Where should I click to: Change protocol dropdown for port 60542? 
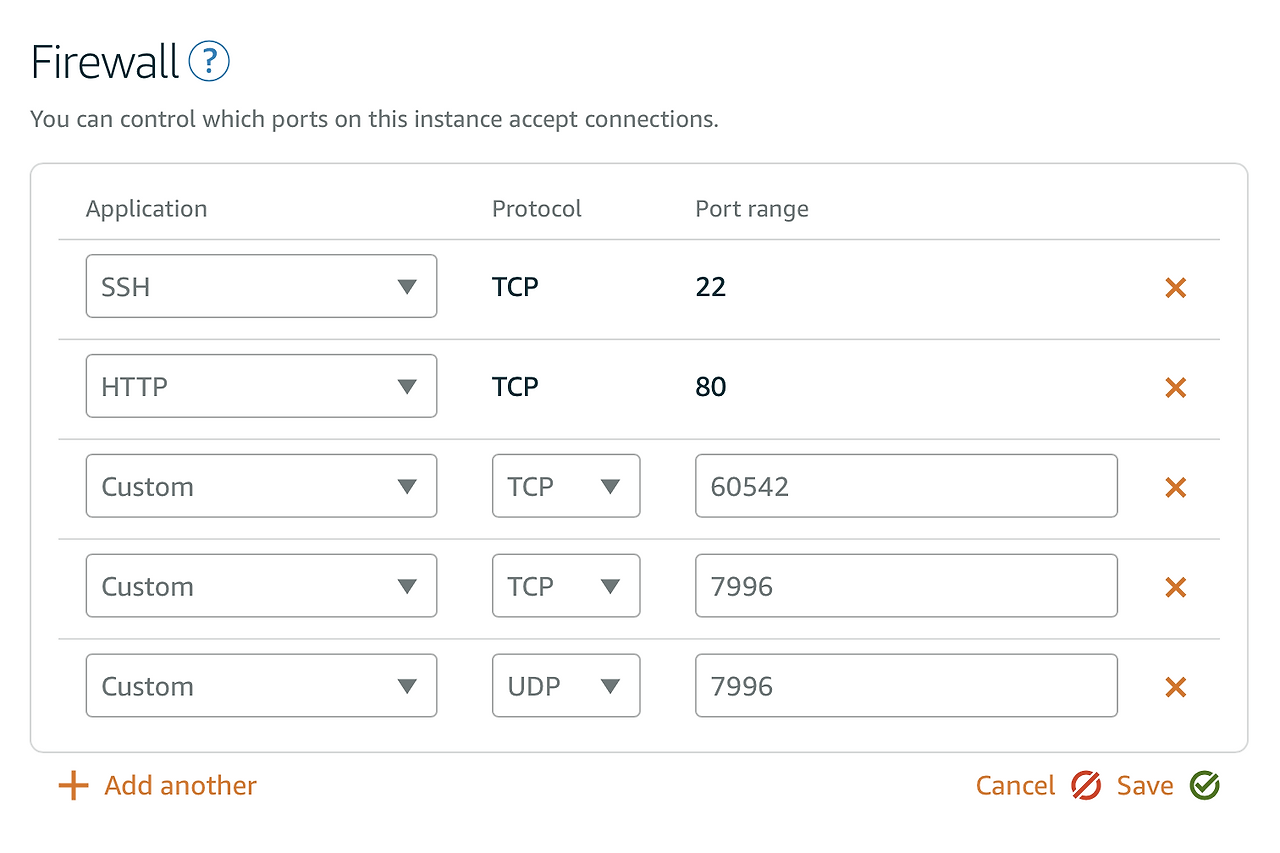click(x=565, y=487)
